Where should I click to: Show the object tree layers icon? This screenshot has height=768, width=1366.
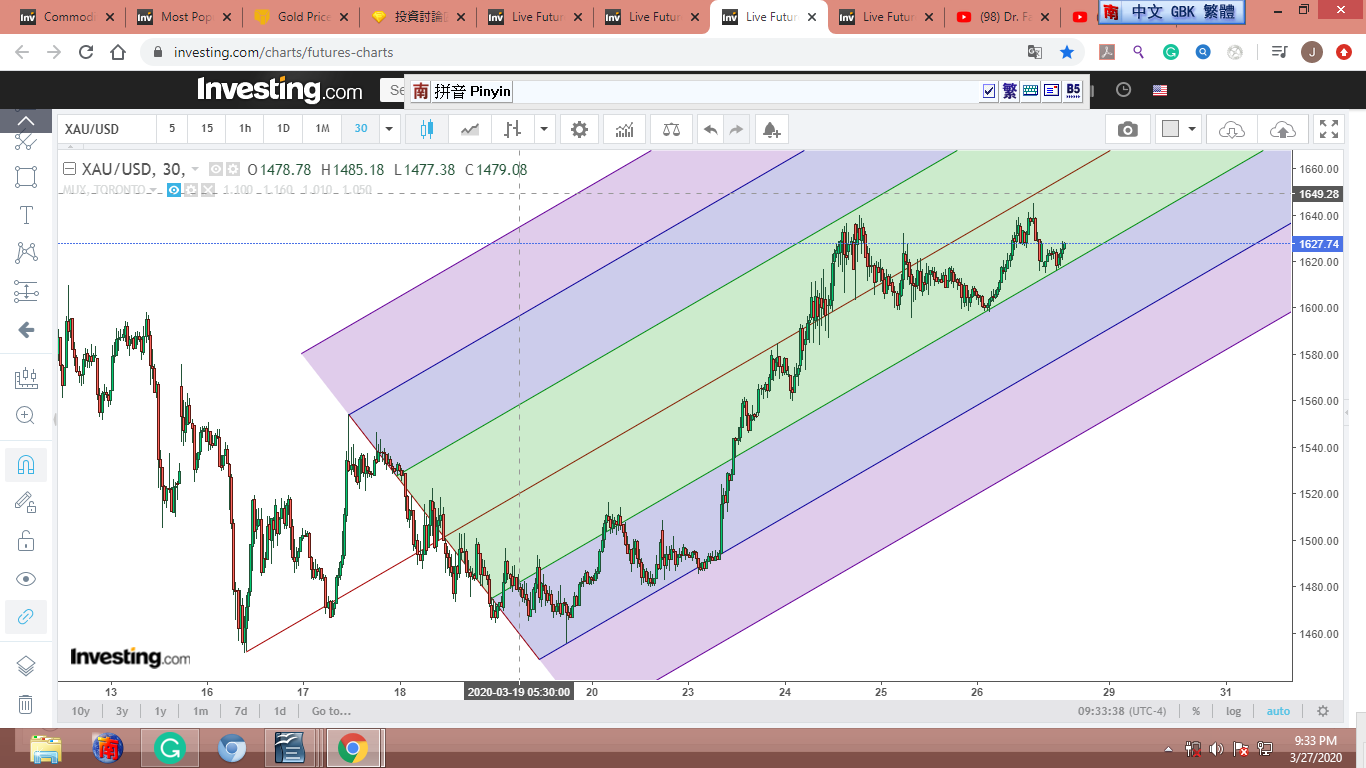coord(26,666)
